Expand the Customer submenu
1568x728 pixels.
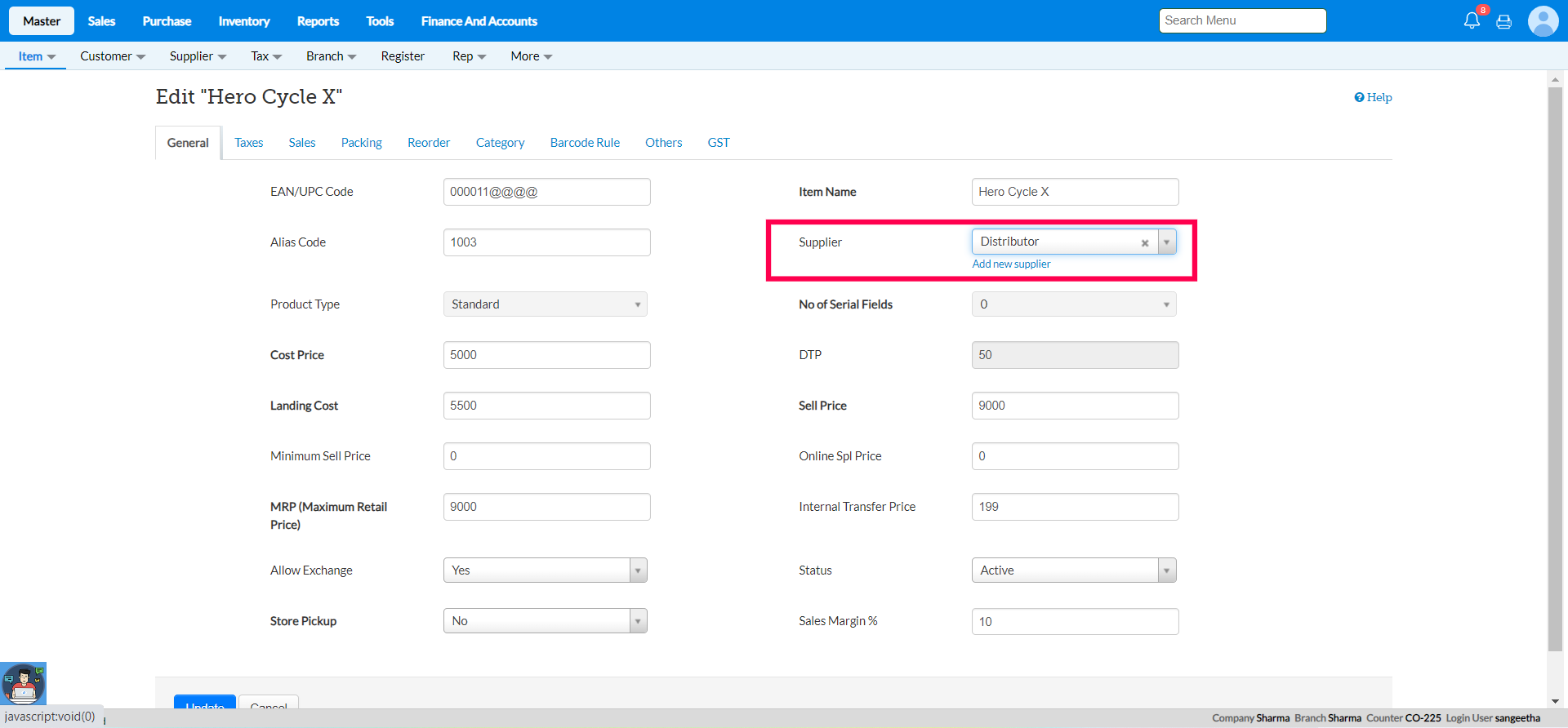click(x=112, y=56)
